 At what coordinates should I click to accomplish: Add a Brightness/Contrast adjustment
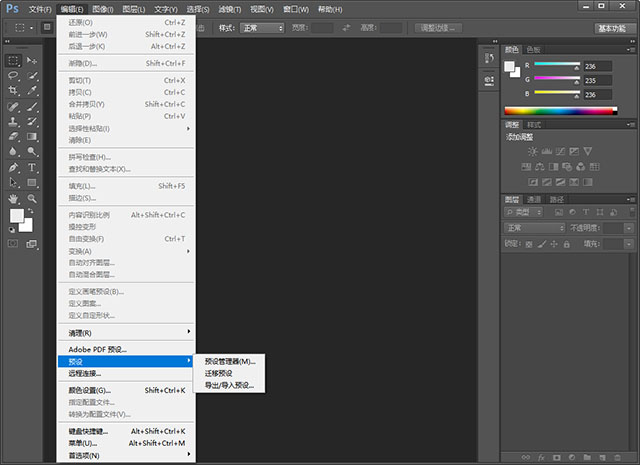coord(533,151)
